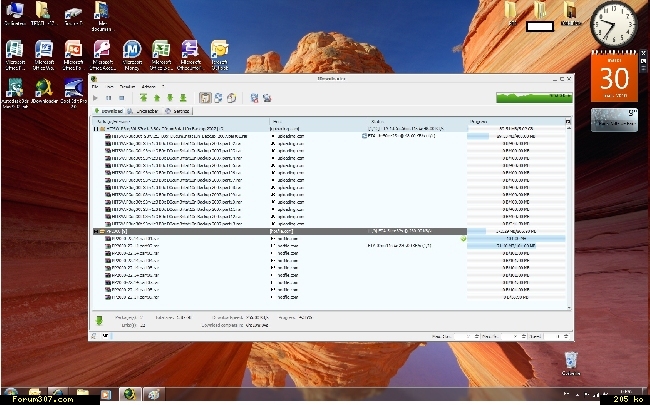Click the green download arrow in the info panel

point(99,320)
